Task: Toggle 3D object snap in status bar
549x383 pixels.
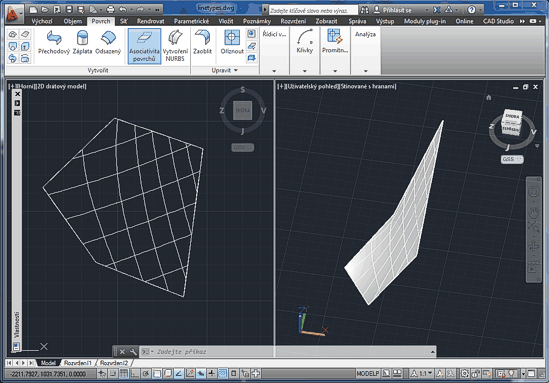Action: 168,374
